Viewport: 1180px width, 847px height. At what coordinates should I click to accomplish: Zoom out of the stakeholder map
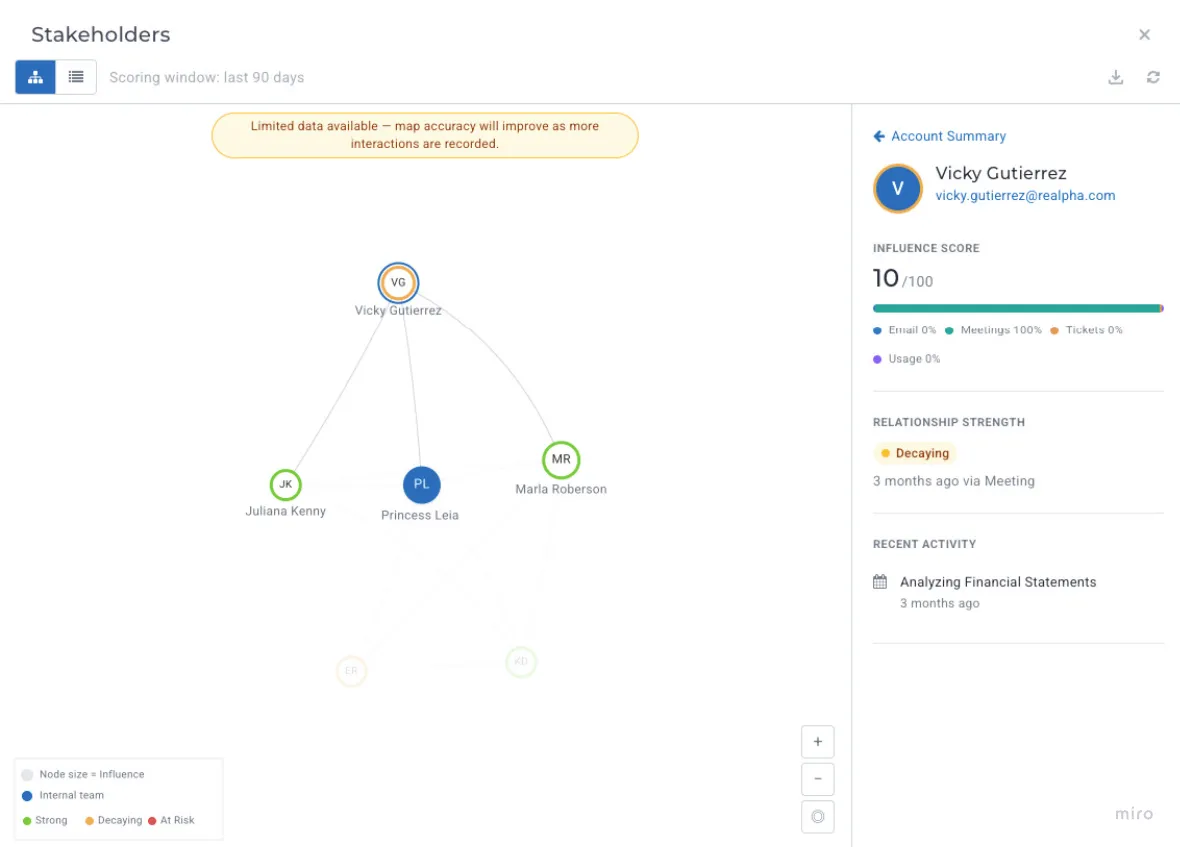click(817, 779)
